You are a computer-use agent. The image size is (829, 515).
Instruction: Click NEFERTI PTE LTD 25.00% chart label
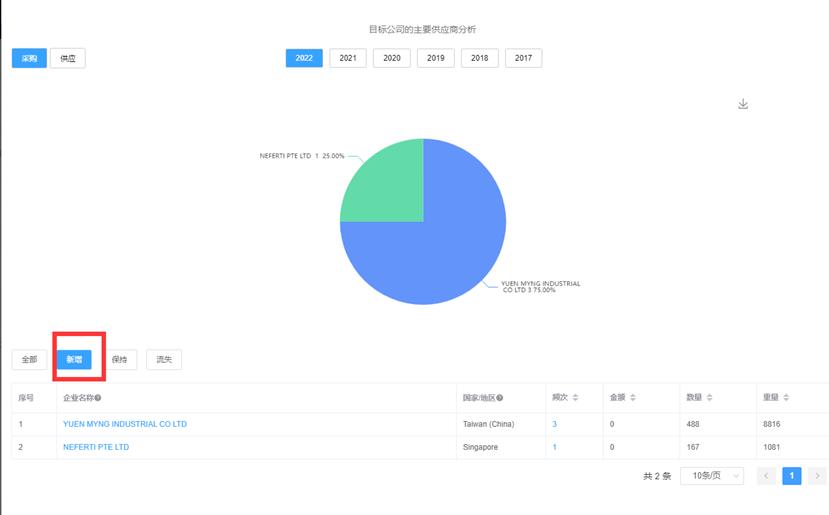click(301, 156)
